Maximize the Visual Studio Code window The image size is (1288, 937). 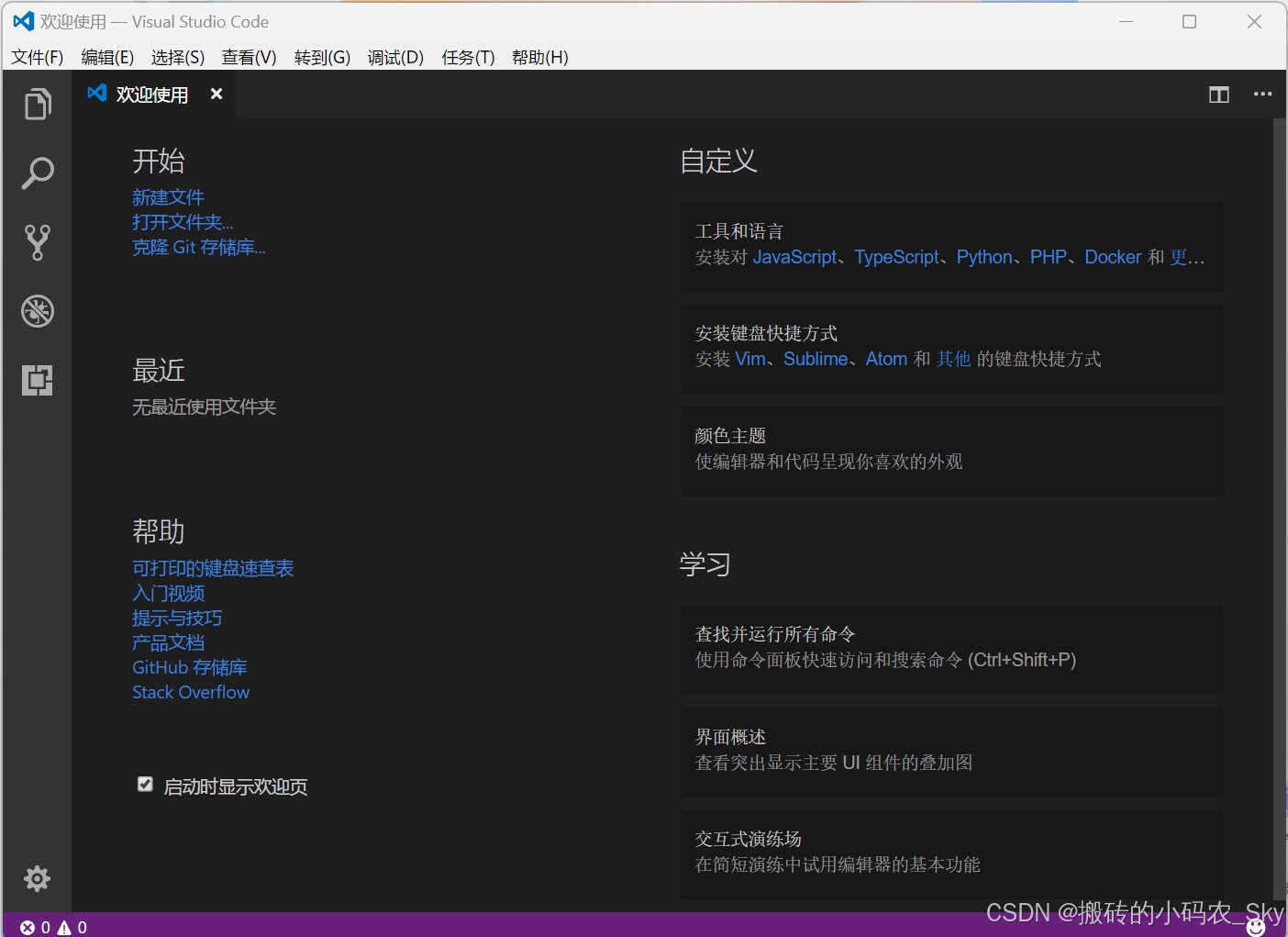pos(1190,21)
